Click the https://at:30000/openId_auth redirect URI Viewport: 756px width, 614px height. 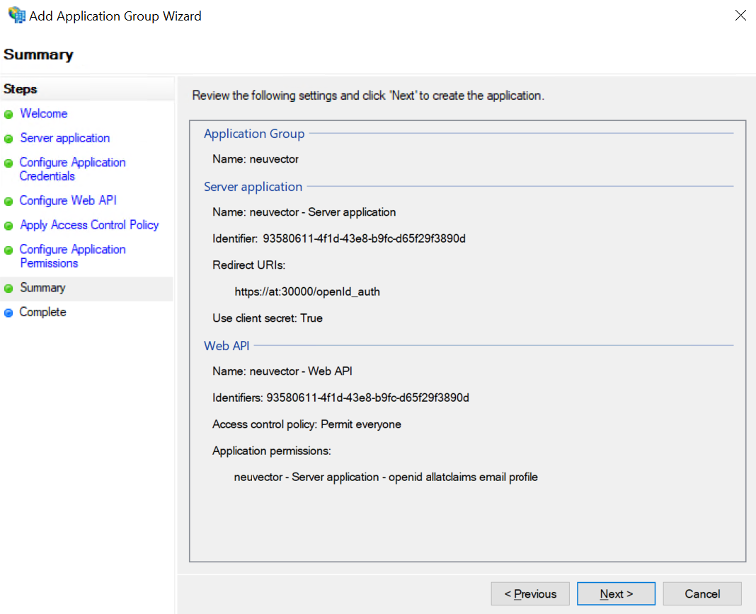click(x=307, y=292)
